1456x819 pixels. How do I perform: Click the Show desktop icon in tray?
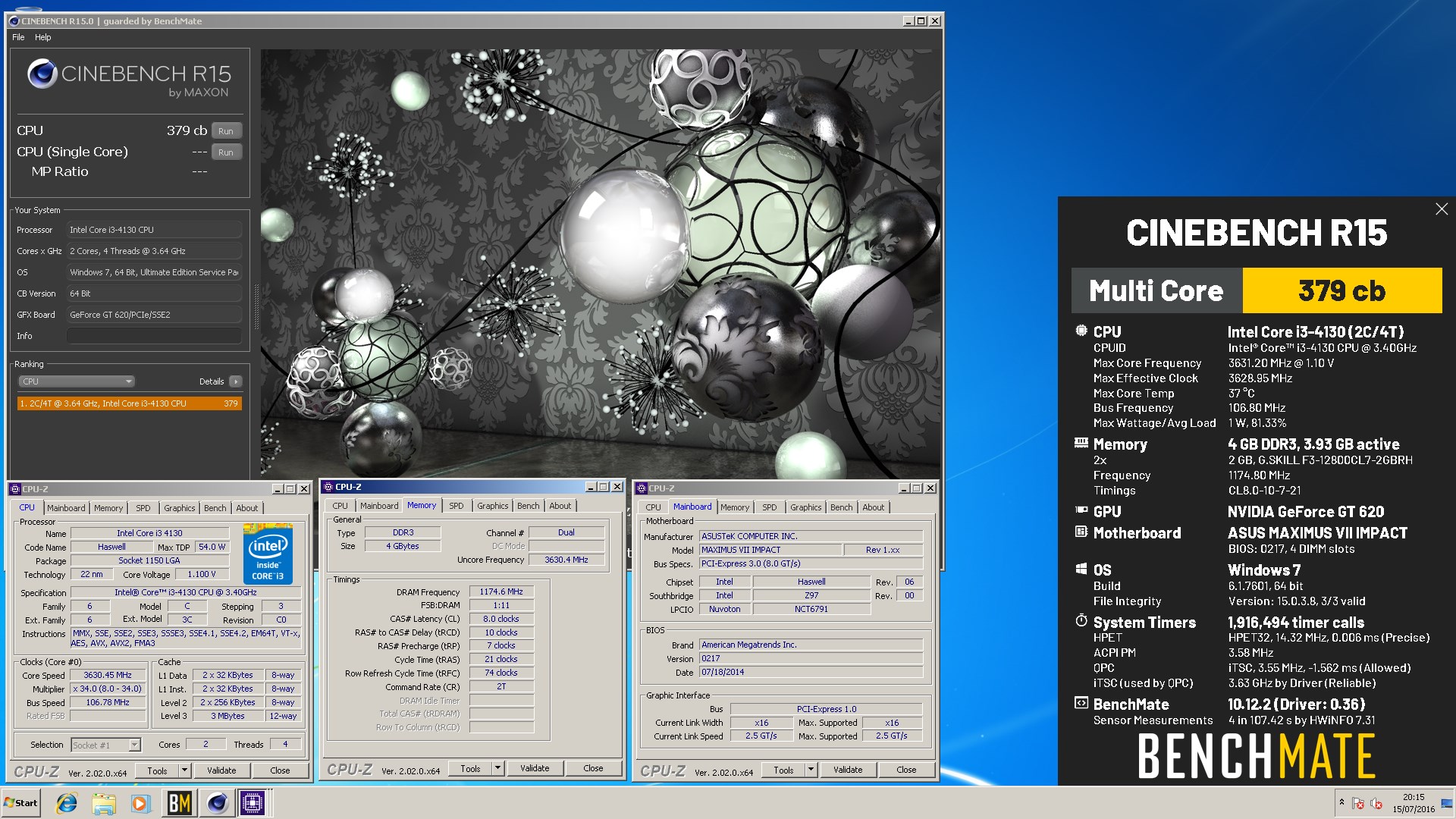[x=1447, y=803]
